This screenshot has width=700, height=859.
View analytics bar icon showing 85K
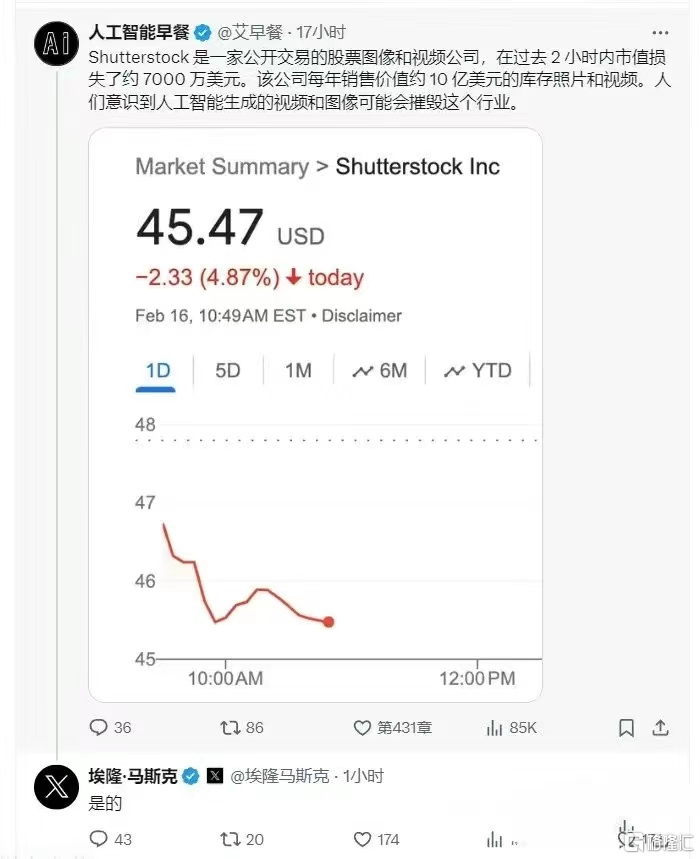click(x=494, y=728)
